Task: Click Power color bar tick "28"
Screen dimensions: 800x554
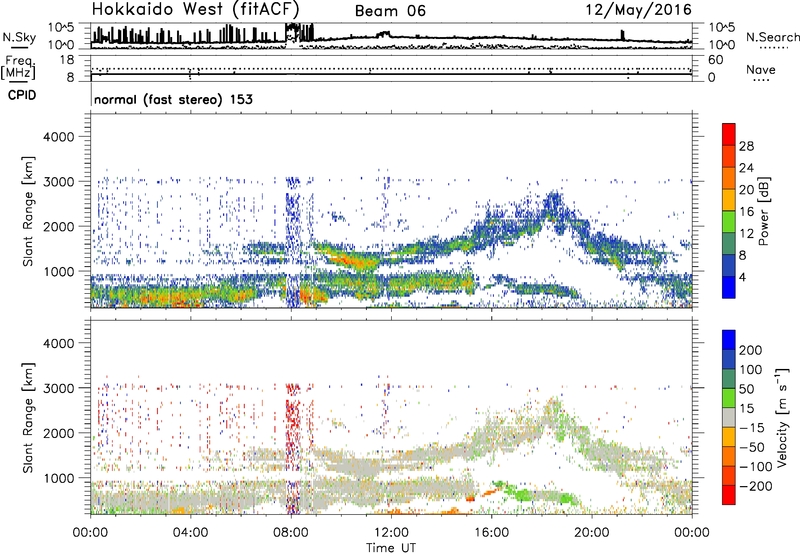Action: (x=746, y=146)
